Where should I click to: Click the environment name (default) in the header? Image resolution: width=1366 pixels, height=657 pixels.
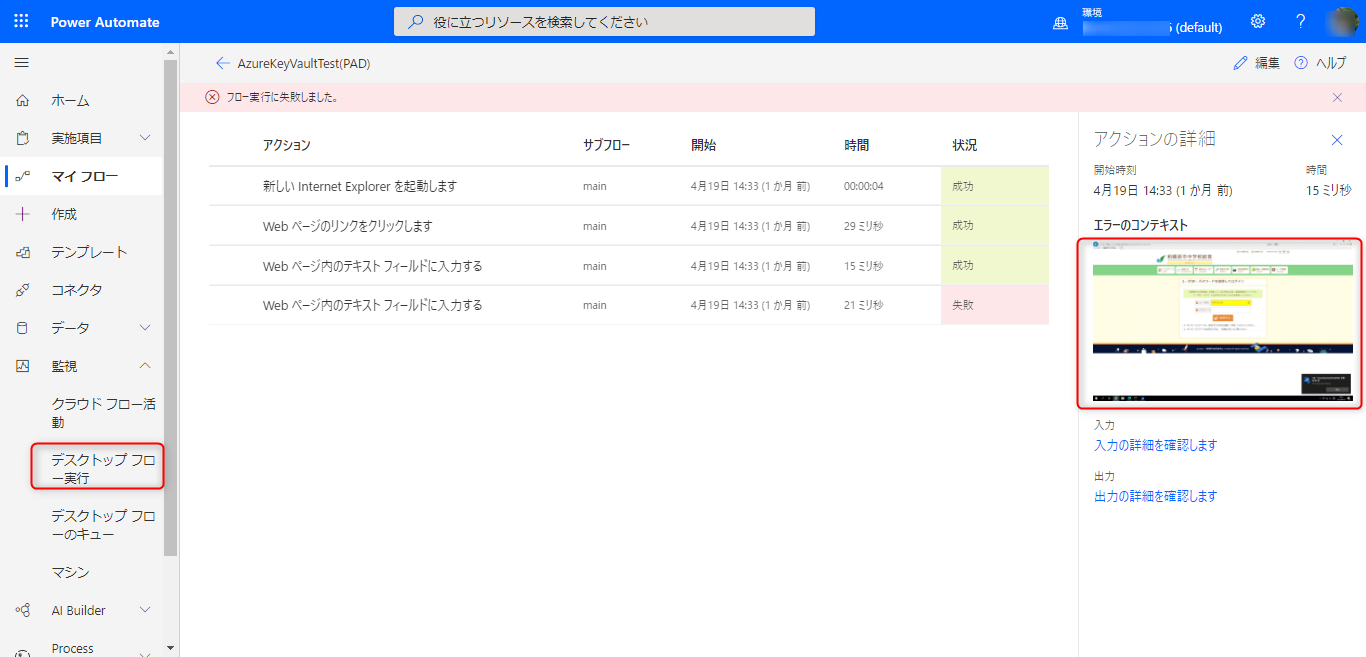coord(1153,27)
